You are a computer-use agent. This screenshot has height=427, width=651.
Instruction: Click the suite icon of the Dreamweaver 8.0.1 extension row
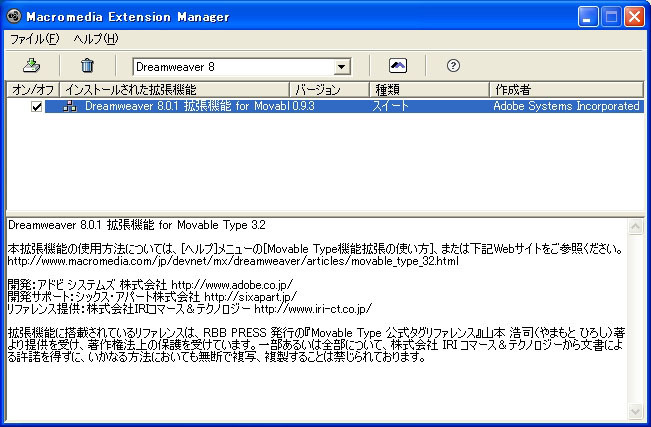[x=70, y=106]
